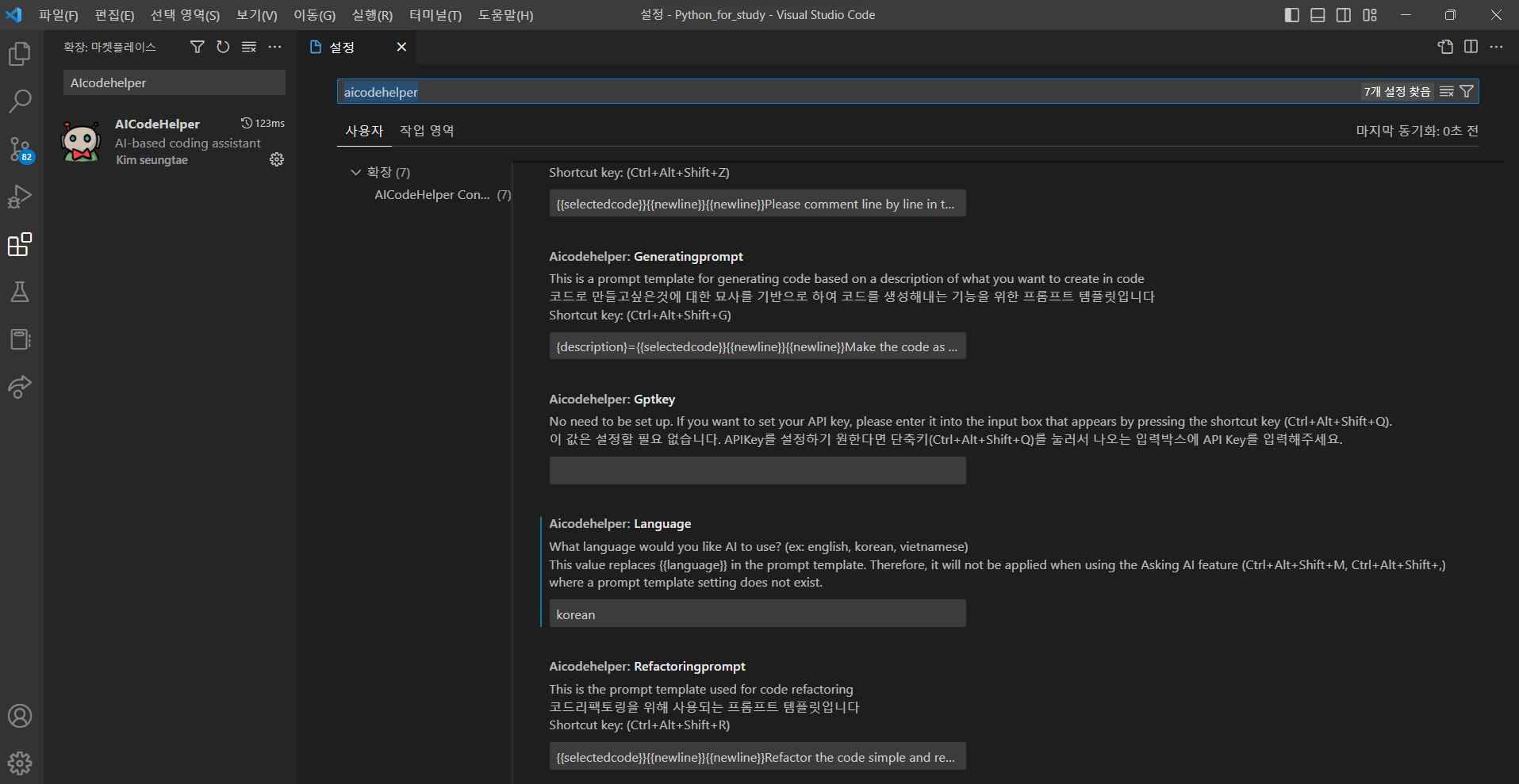Open the Search view in activity bar

pos(20,101)
